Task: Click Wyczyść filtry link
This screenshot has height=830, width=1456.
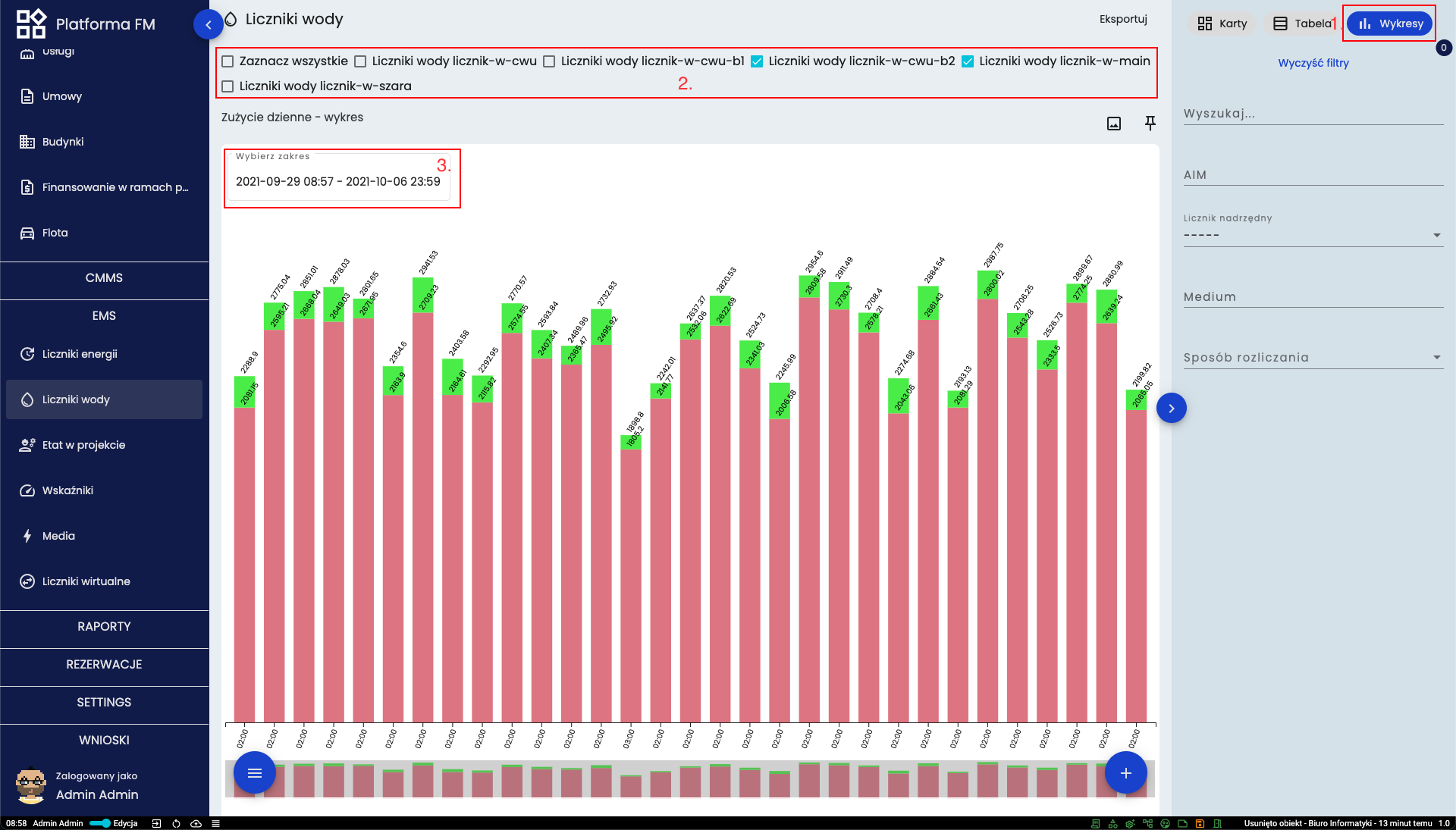Action: pyautogui.click(x=1313, y=63)
